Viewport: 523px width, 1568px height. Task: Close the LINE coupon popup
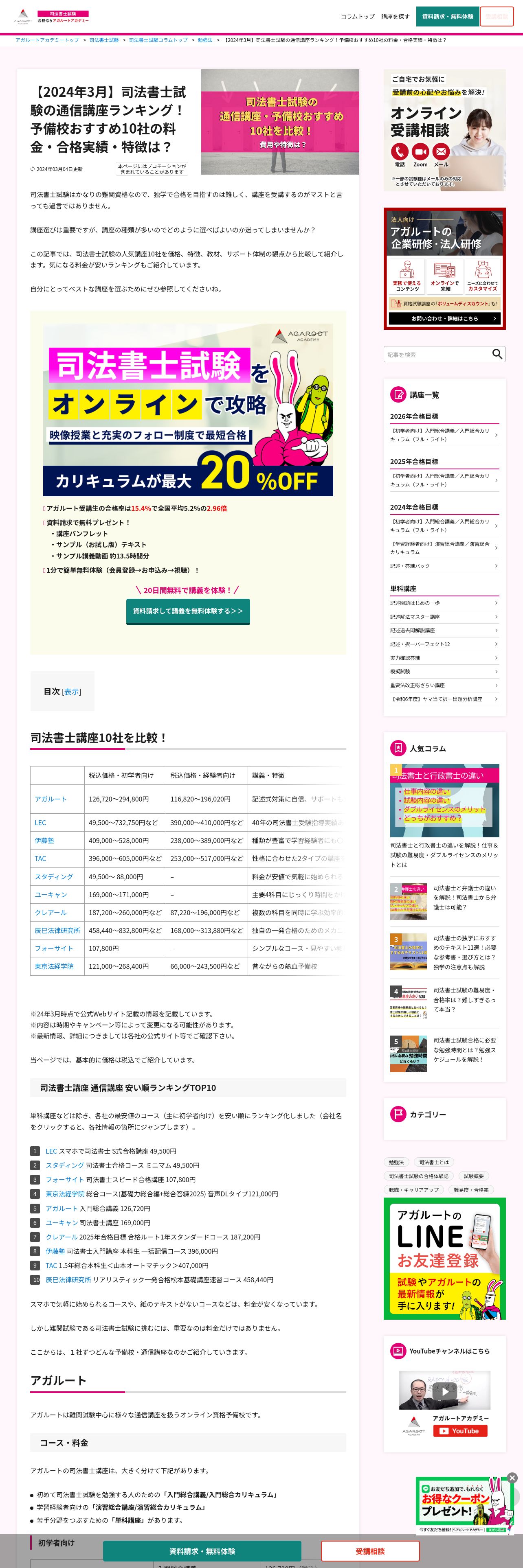(x=512, y=1478)
